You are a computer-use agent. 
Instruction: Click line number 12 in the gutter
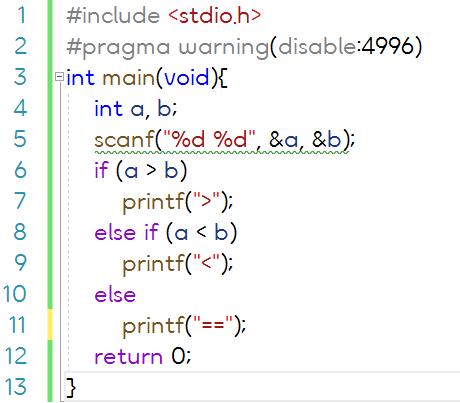click(x=16, y=356)
